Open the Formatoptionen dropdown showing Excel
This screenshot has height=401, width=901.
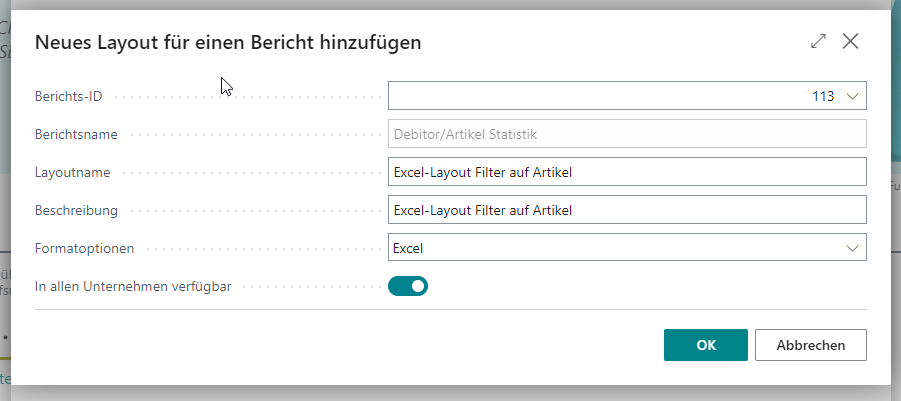pos(627,248)
